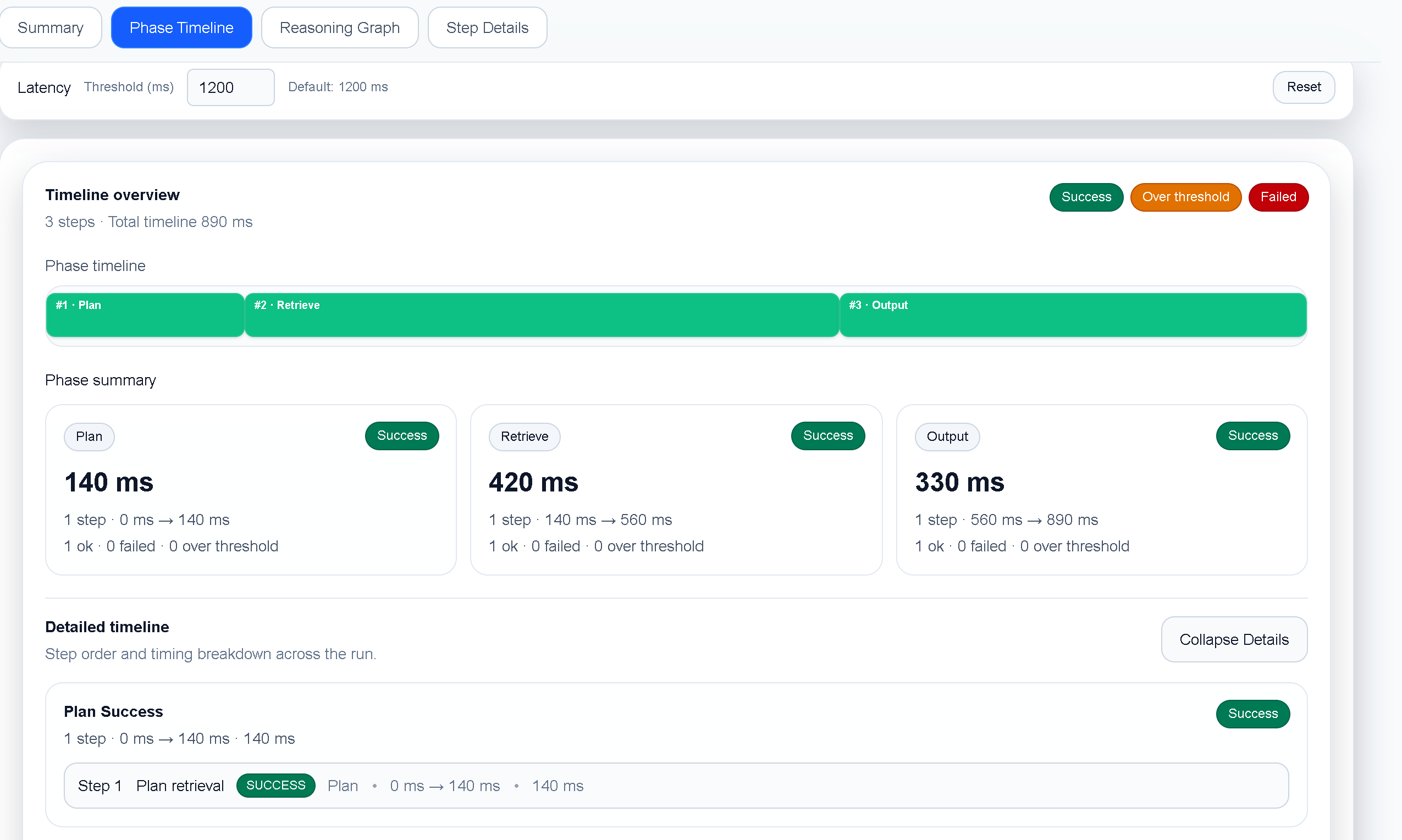Click the Retrieve phase label chip

524,436
